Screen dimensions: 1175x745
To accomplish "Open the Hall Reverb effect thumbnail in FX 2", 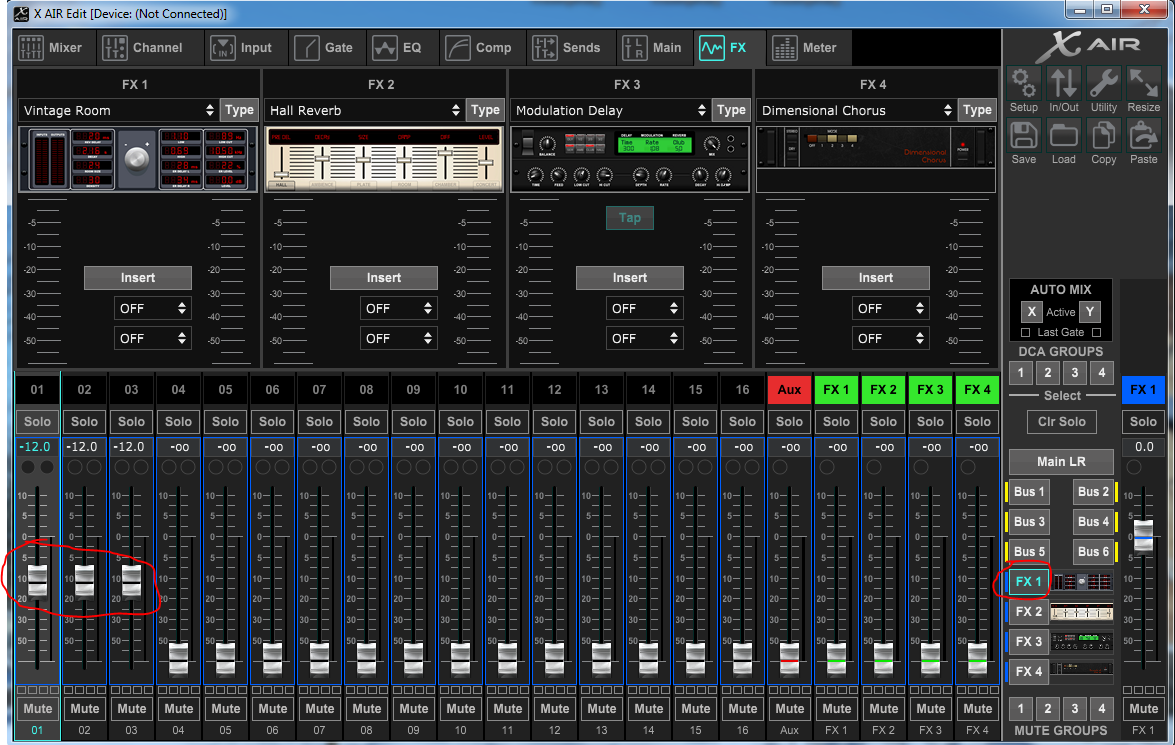I will click(x=384, y=159).
